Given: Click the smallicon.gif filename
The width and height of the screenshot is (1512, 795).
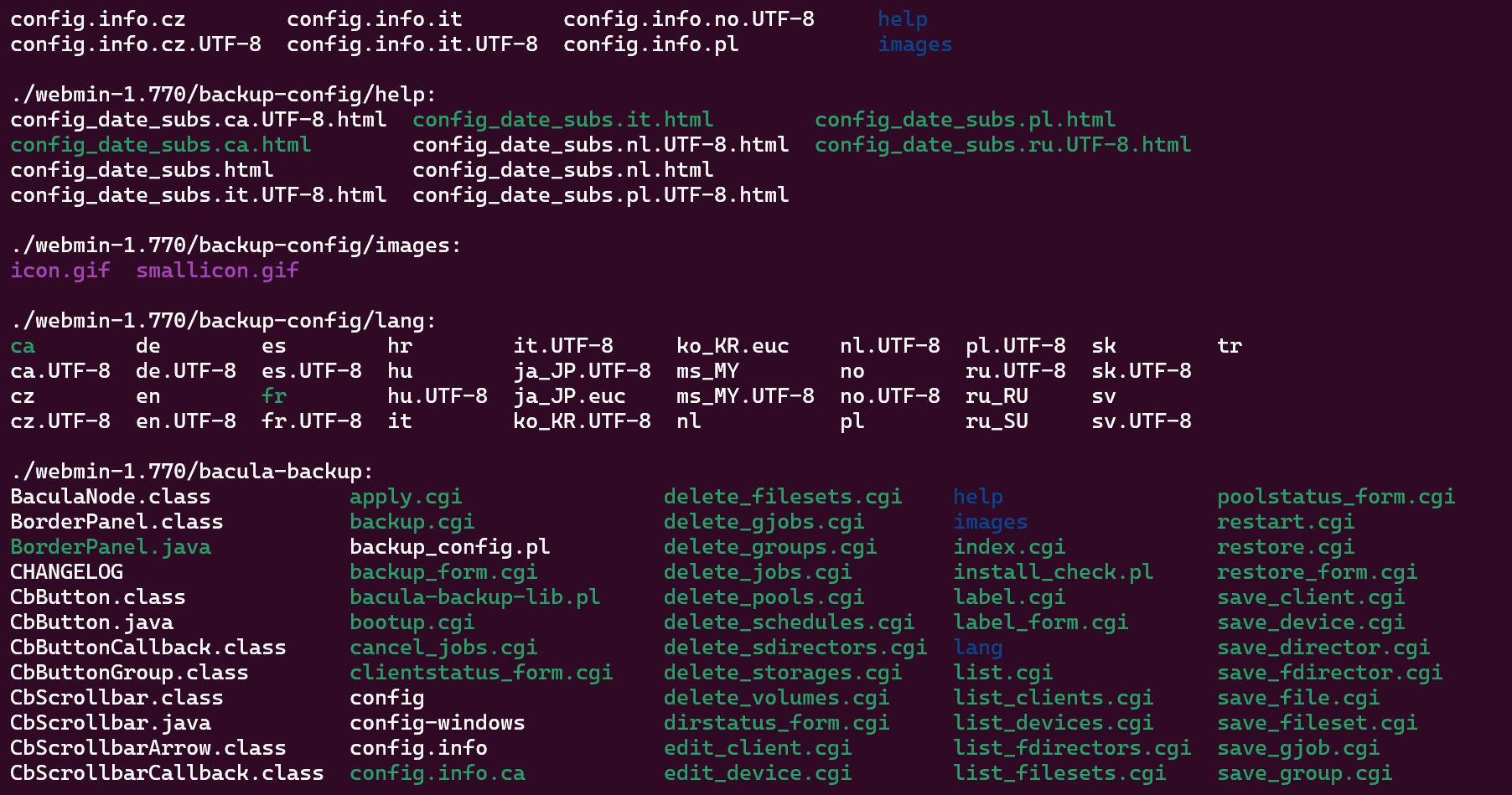Looking at the screenshot, I should coord(217,271).
